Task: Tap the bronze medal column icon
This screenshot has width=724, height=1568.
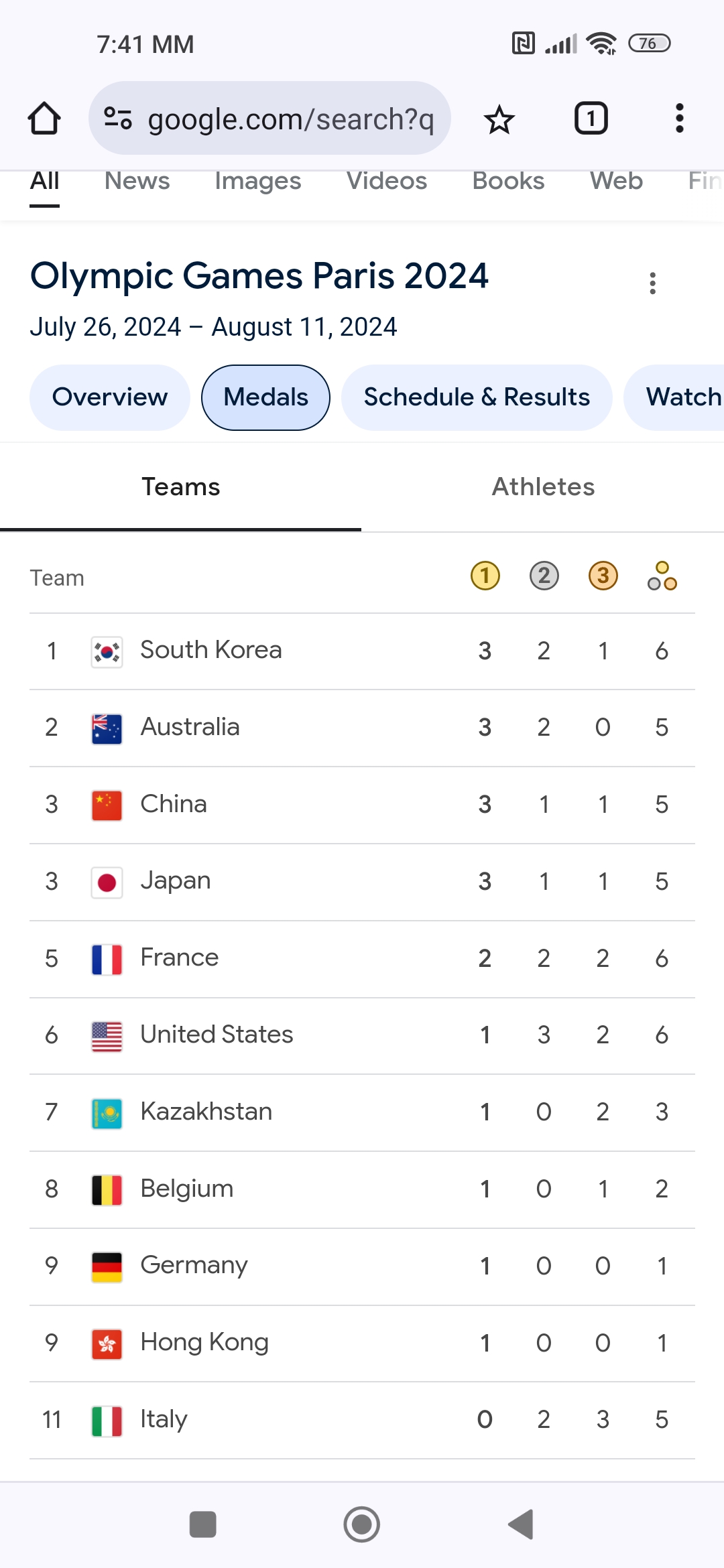Action: pos(603,576)
